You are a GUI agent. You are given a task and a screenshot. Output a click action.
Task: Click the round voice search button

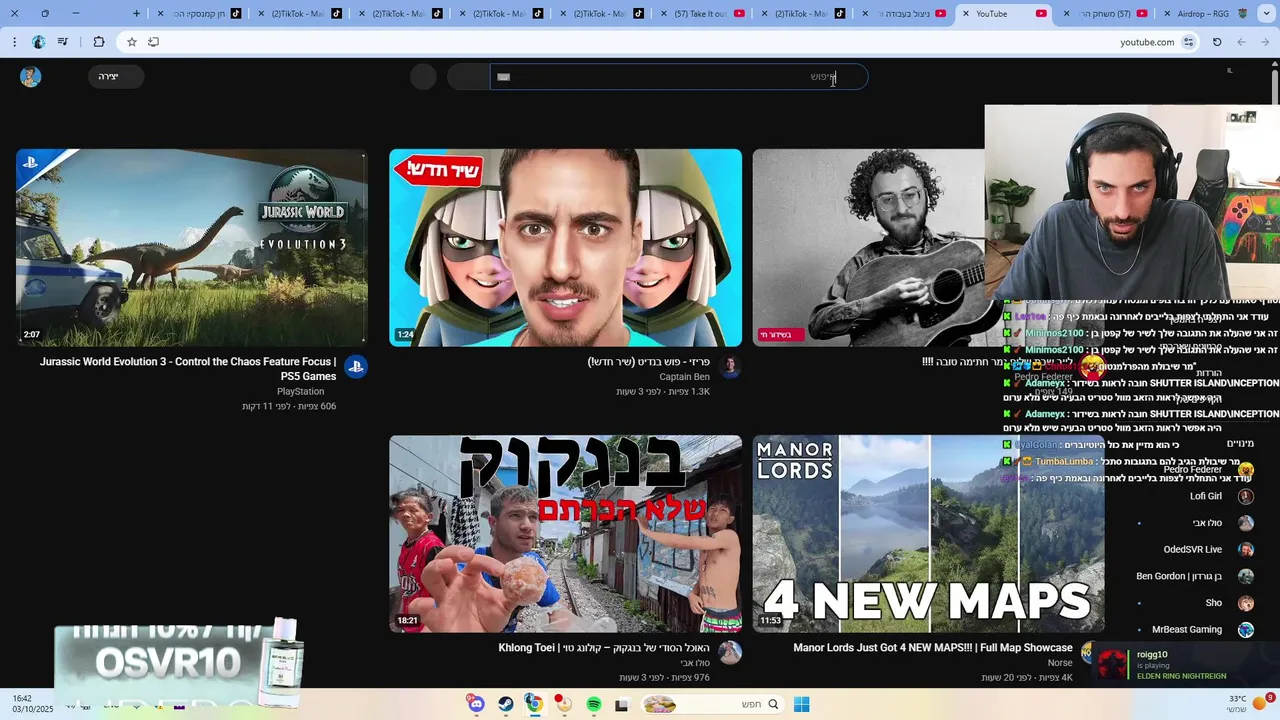point(423,77)
